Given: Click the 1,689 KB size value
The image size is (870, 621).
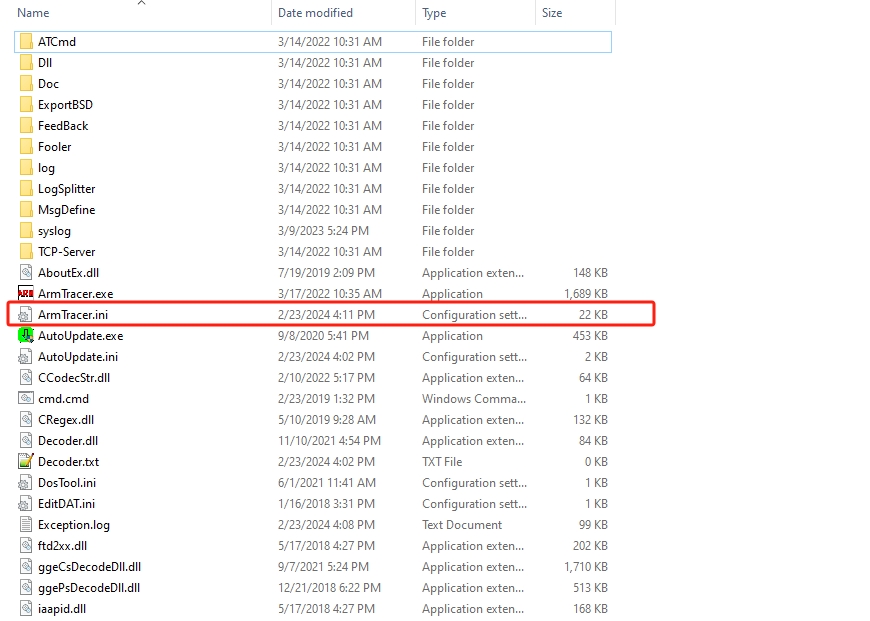Looking at the screenshot, I should [586, 294].
